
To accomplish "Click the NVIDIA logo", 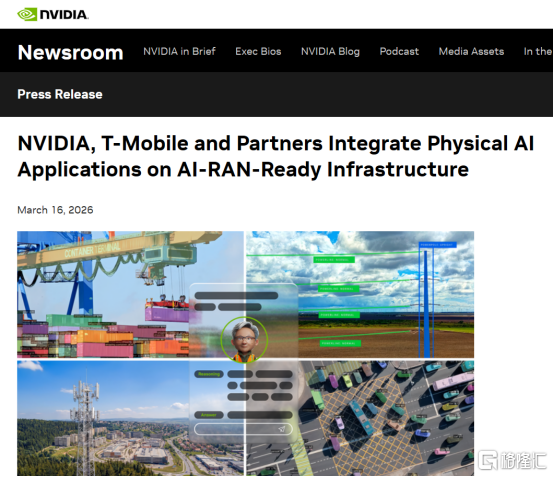I will coord(53,14).
